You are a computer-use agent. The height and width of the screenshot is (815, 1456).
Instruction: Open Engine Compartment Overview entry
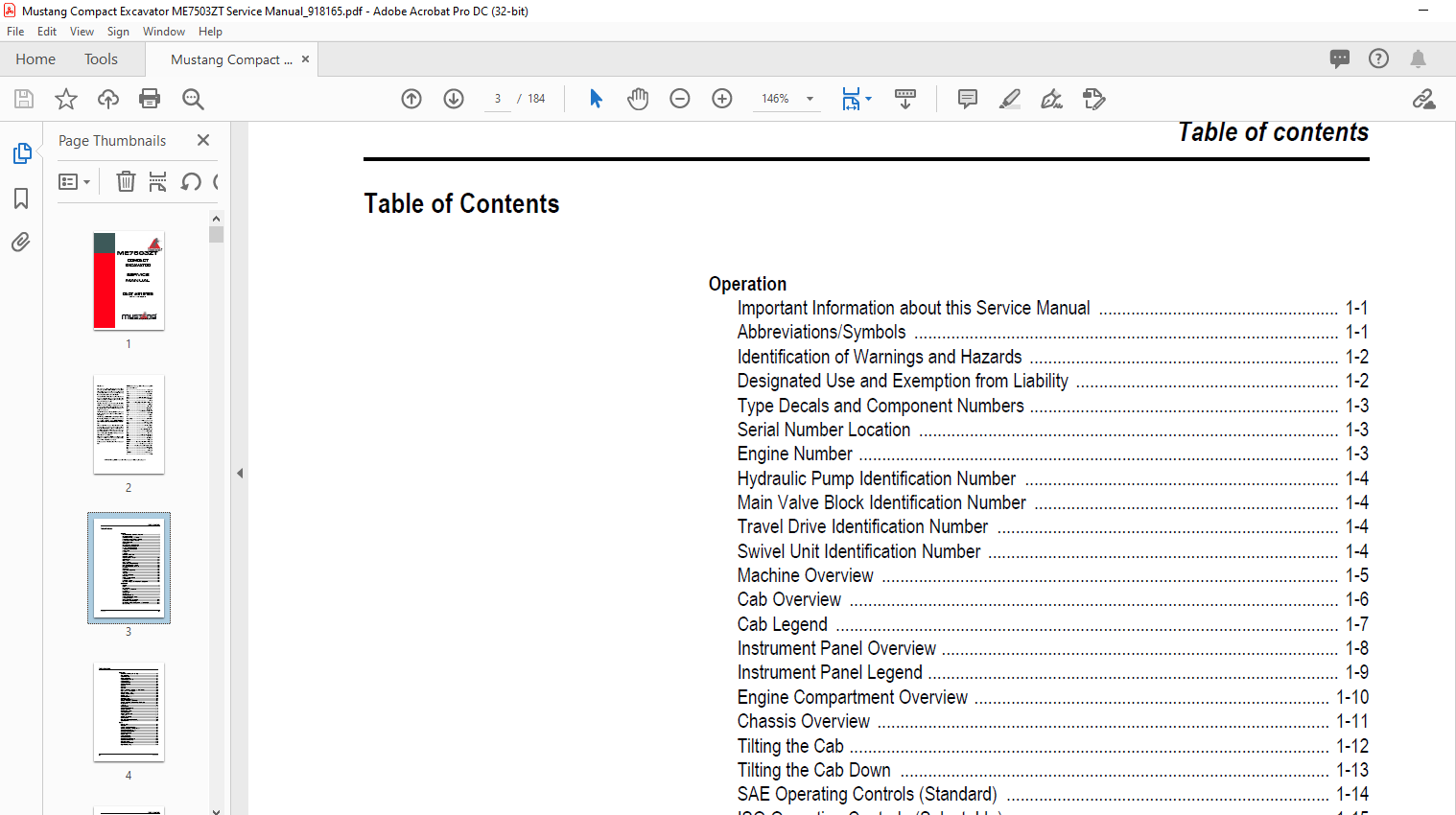1052,698
